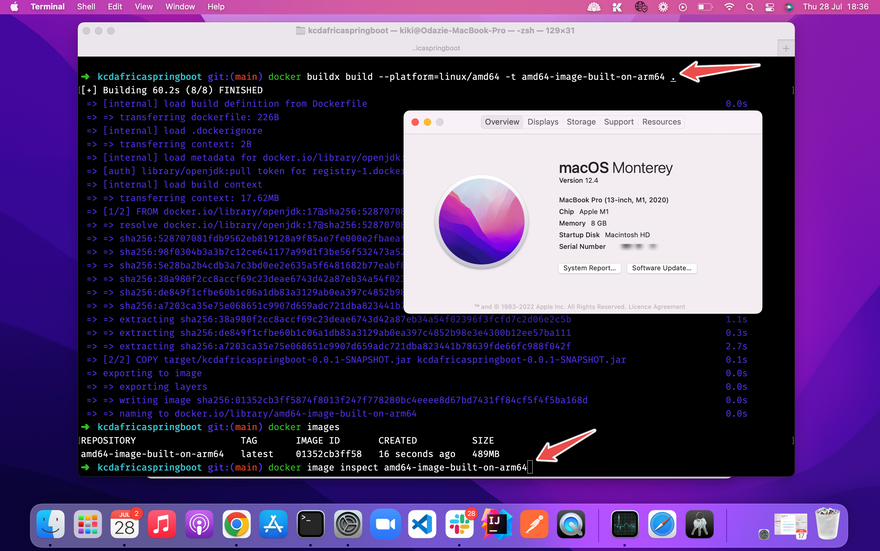The width and height of the screenshot is (880, 551).
Task: Open the Calendar app in Dock
Action: (x=125, y=525)
